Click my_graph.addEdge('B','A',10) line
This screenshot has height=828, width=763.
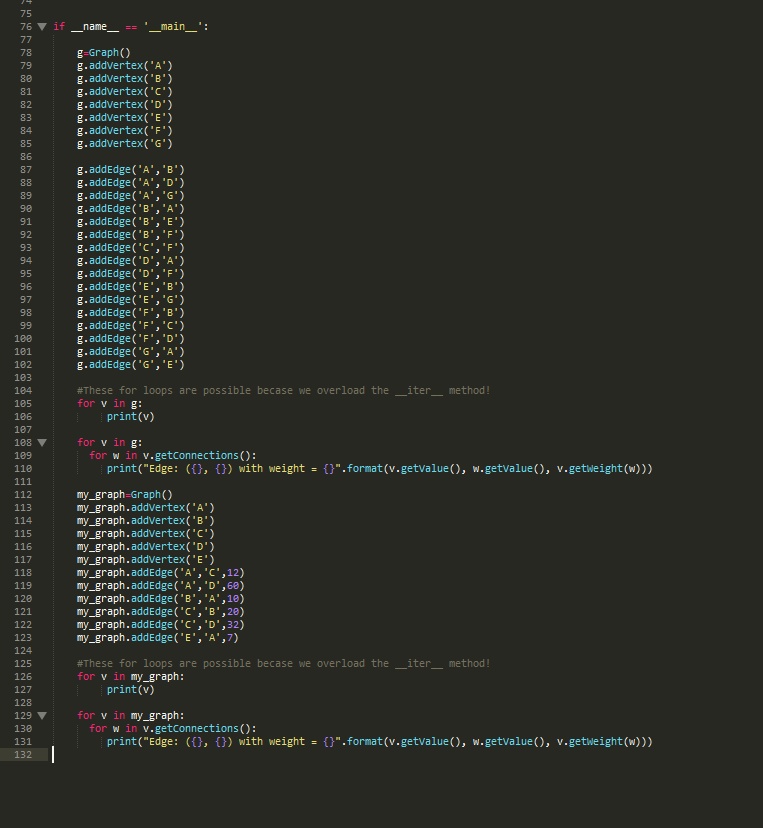(161, 599)
